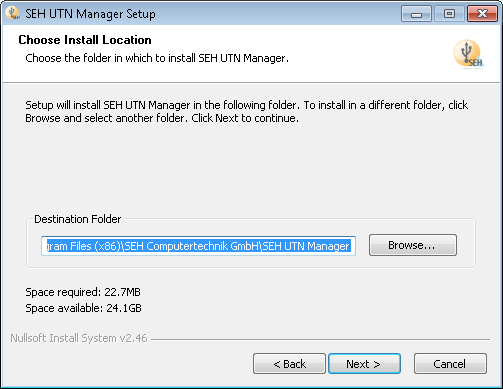
Task: Click the installer icon in title bar
Action: [x=13, y=13]
